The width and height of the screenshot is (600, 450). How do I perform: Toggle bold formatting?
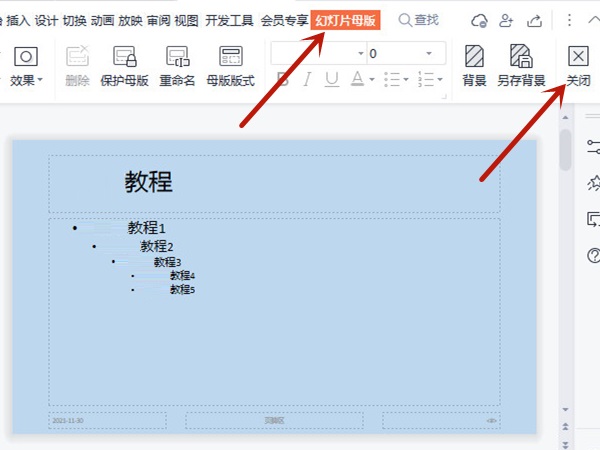pos(283,79)
